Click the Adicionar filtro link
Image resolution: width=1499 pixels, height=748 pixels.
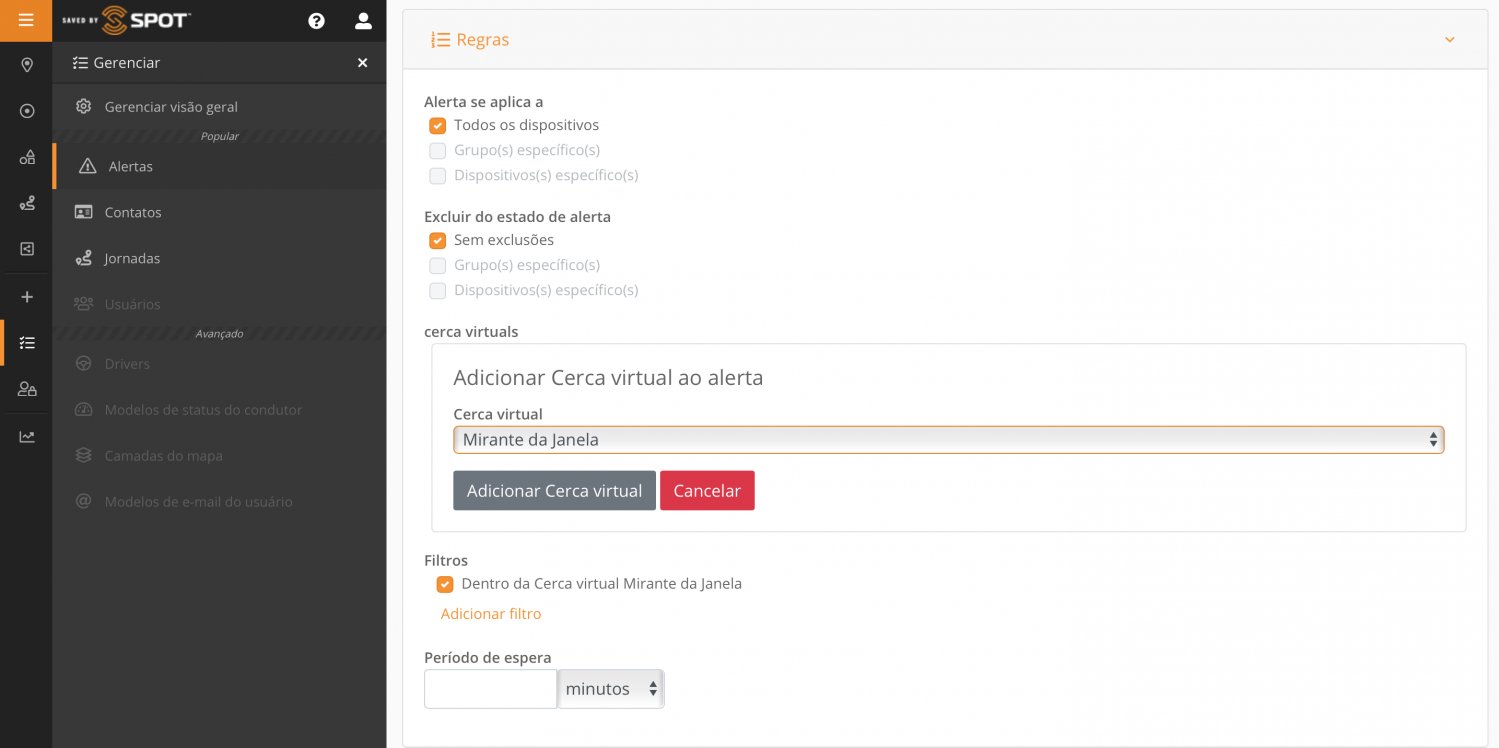pyautogui.click(x=490, y=614)
